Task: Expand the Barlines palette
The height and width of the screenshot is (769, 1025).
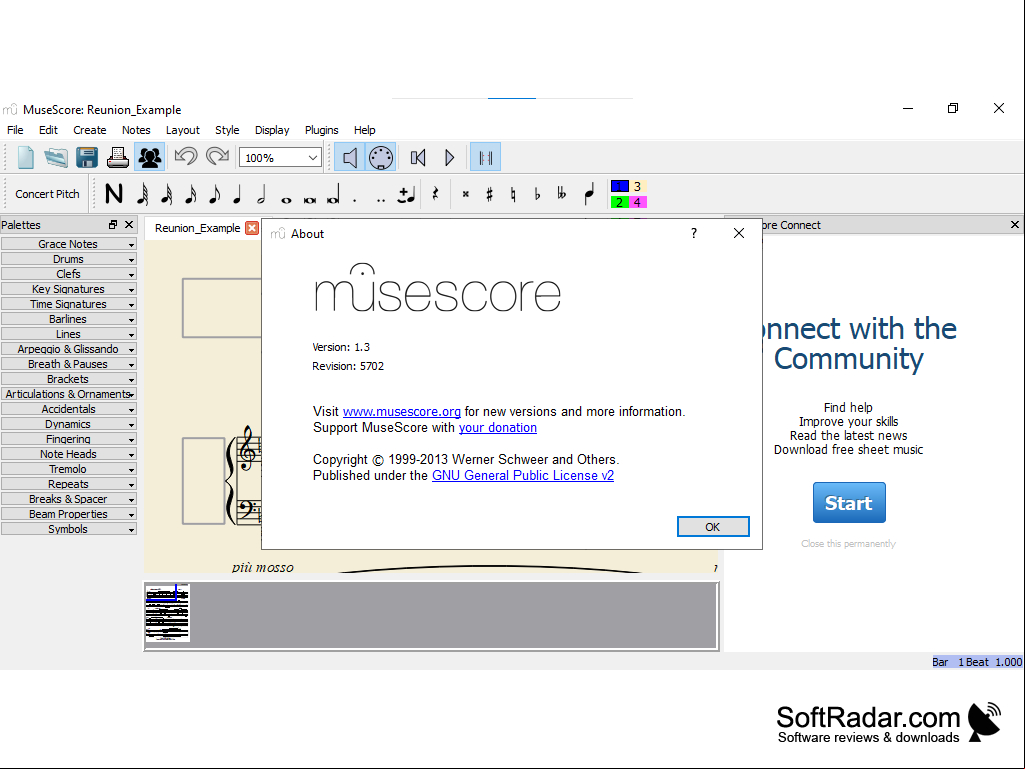Action: [x=69, y=319]
